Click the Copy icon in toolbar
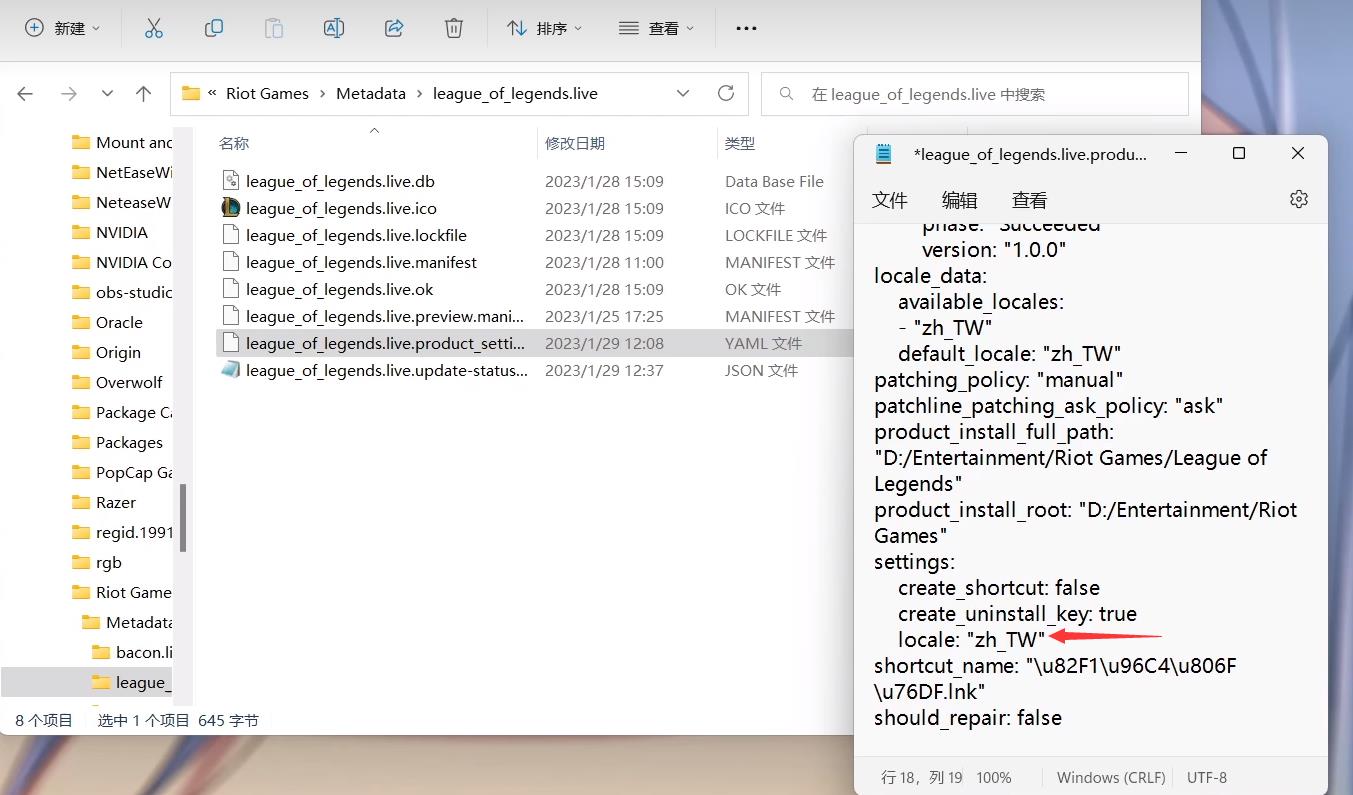The height and width of the screenshot is (795, 1353). pos(213,28)
